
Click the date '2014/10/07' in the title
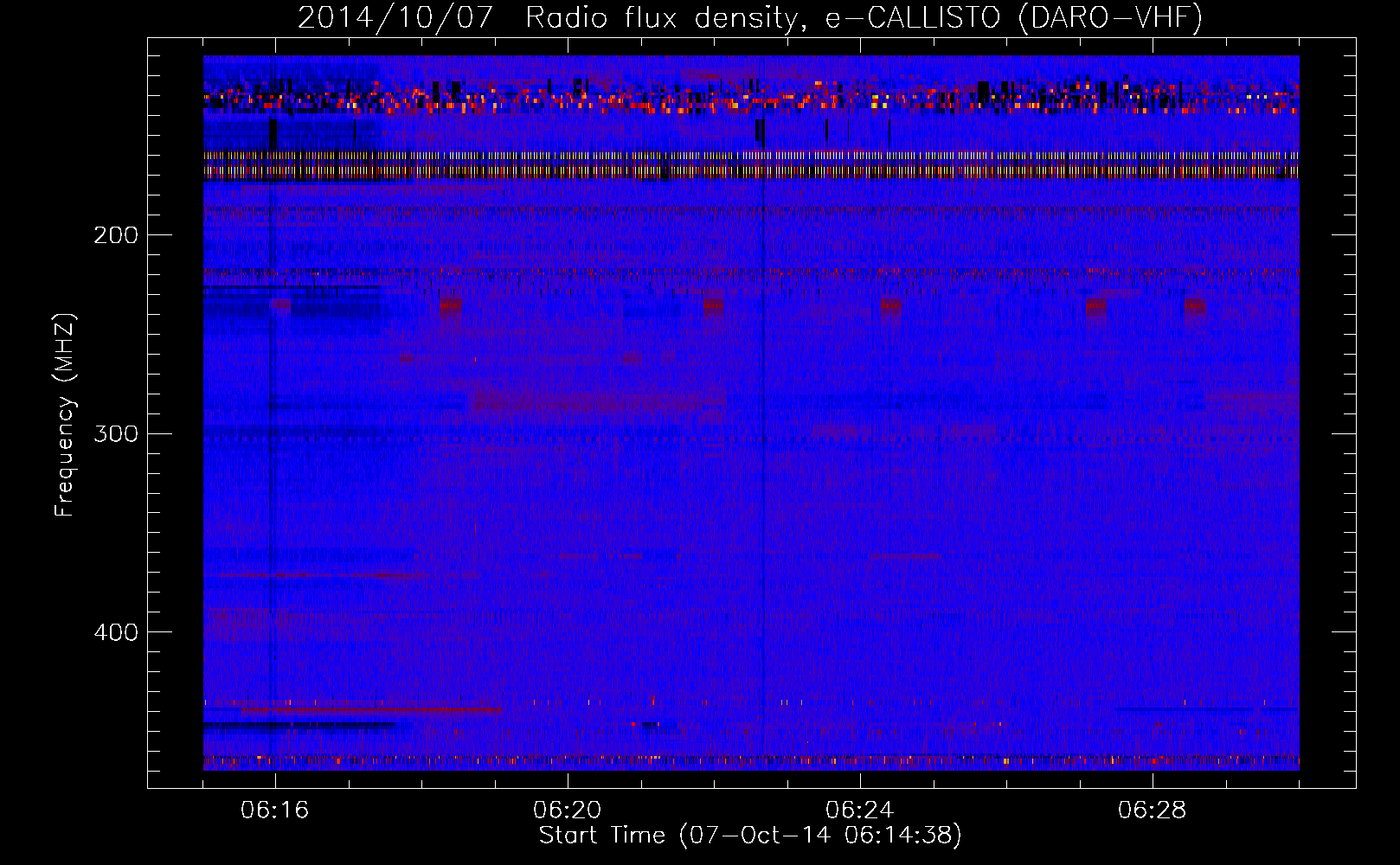396,17
